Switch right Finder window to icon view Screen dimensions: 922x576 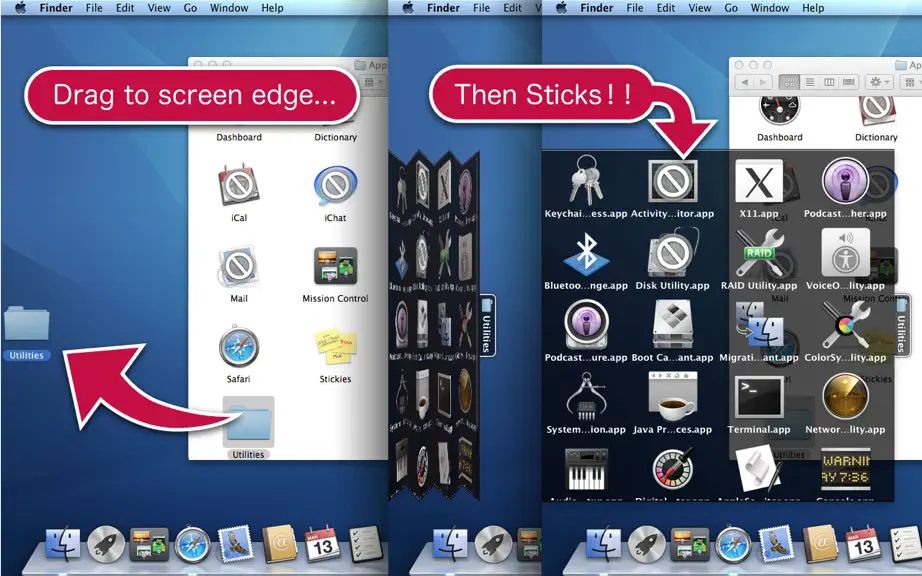[x=789, y=82]
